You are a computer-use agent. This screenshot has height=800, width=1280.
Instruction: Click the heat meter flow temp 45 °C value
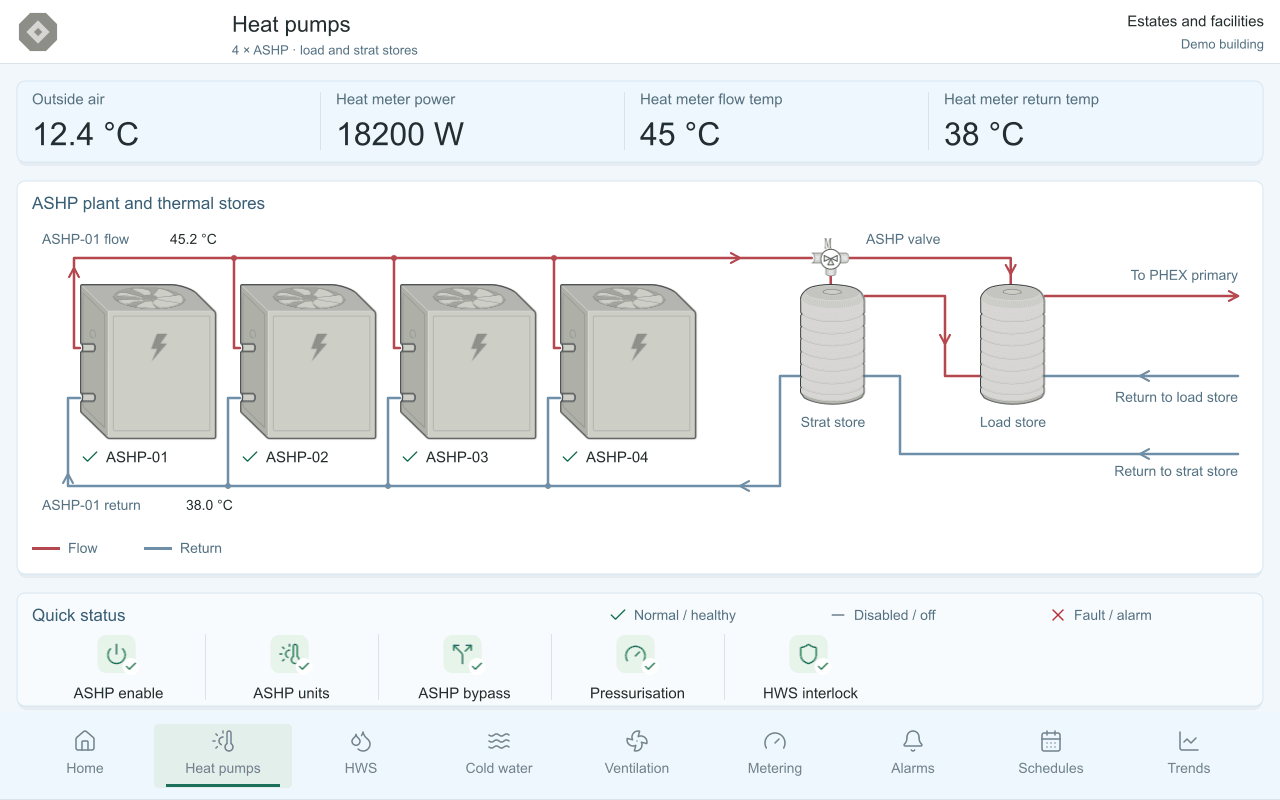[680, 134]
